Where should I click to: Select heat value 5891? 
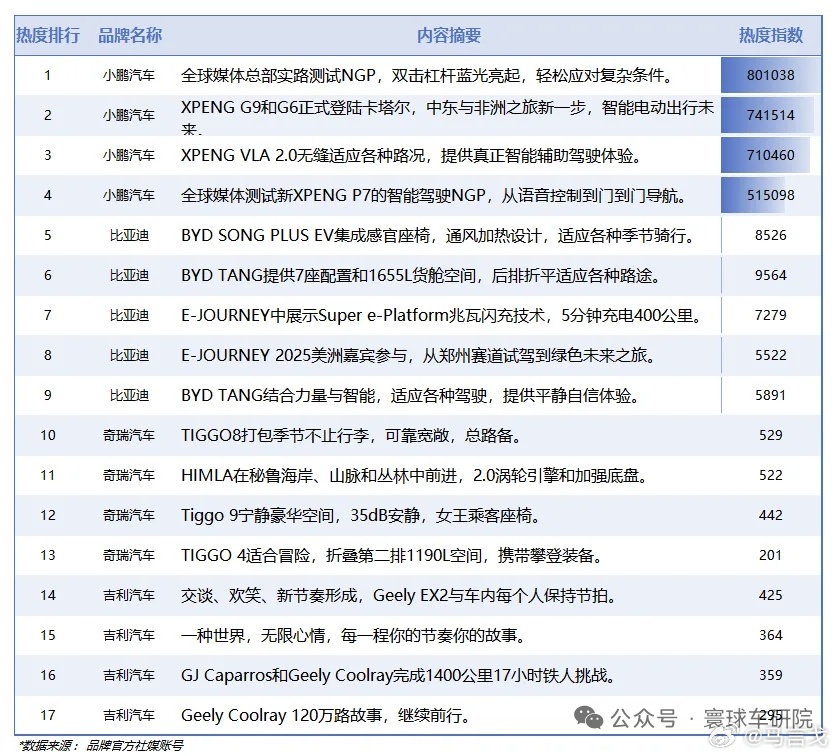pos(771,396)
